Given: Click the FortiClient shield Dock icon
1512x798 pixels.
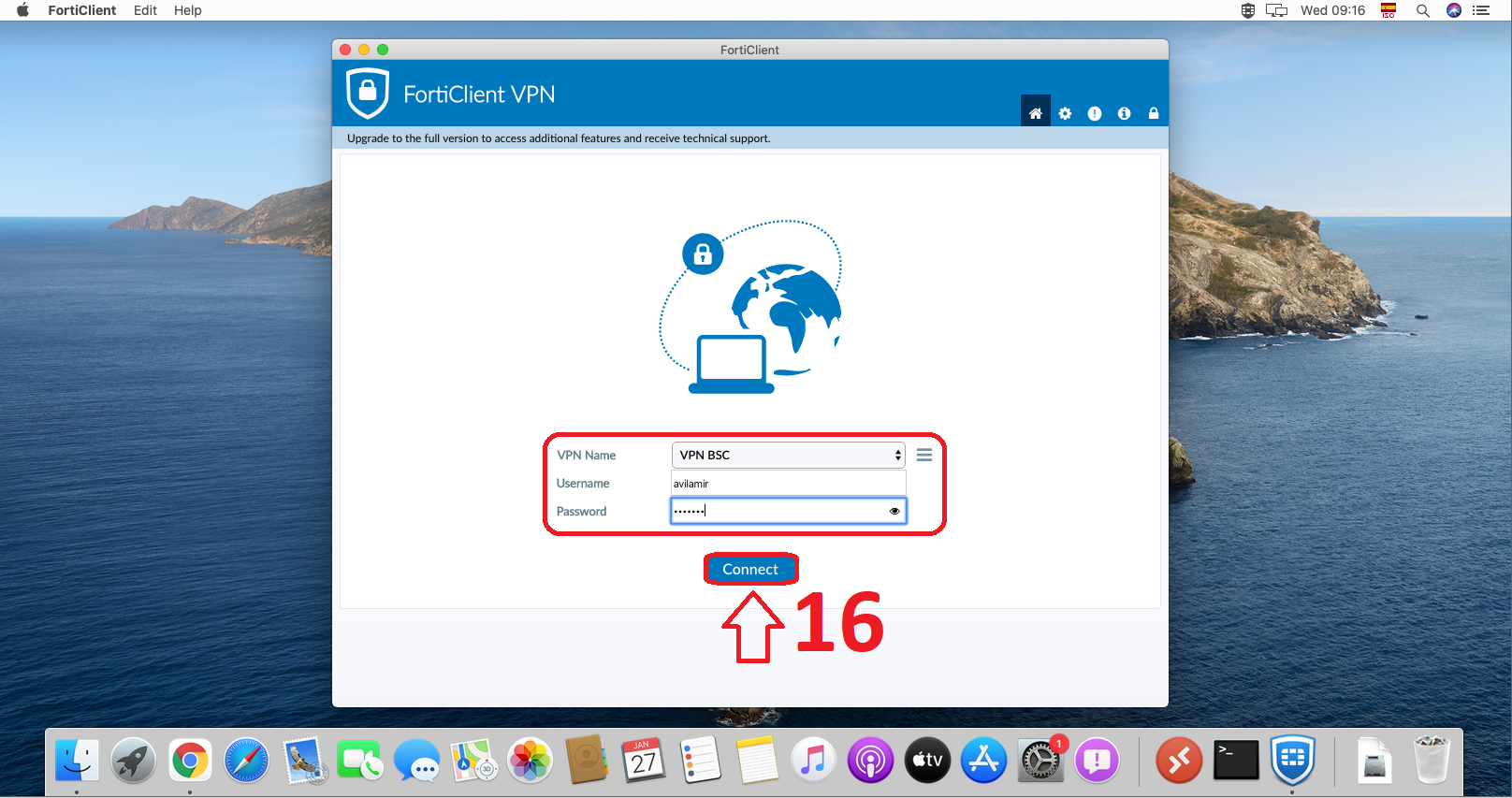Looking at the screenshot, I should pyautogui.click(x=1292, y=760).
